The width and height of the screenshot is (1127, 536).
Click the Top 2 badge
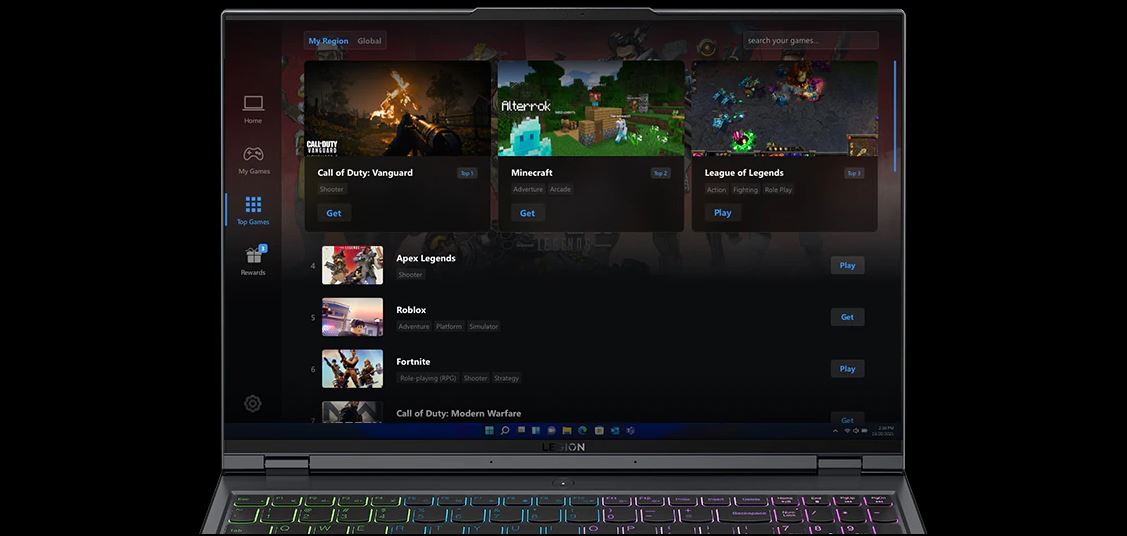click(661, 173)
